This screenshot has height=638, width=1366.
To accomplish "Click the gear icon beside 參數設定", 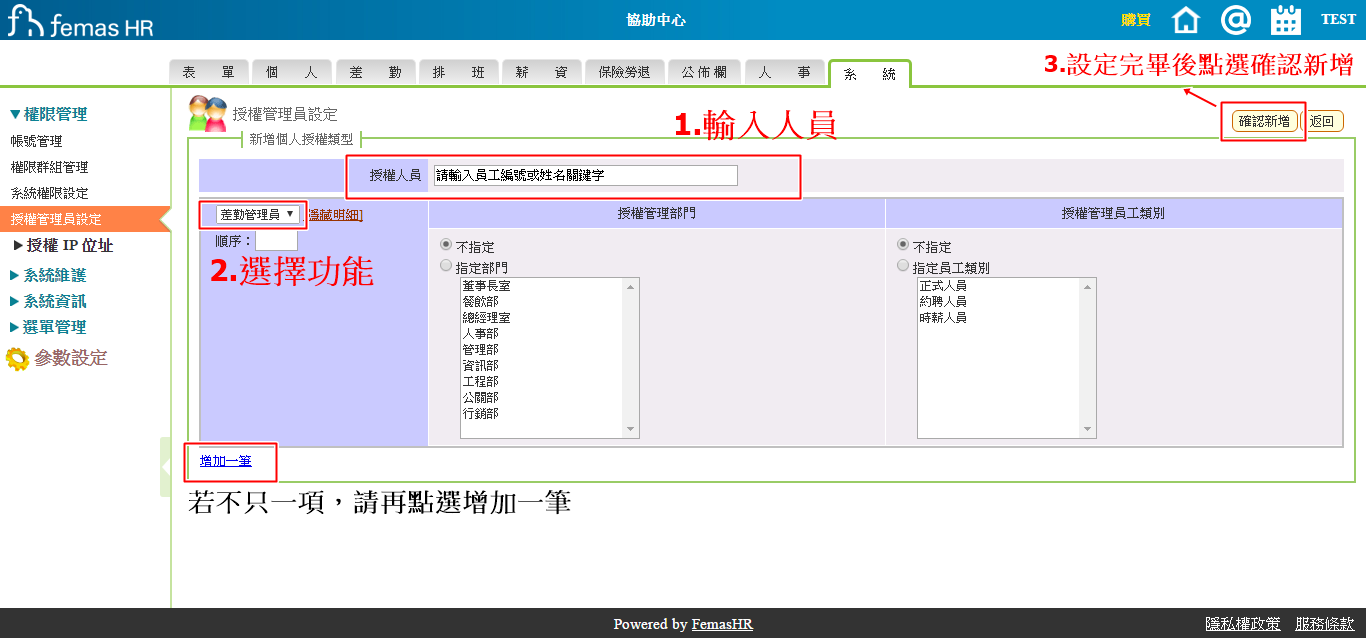I will tap(17, 358).
